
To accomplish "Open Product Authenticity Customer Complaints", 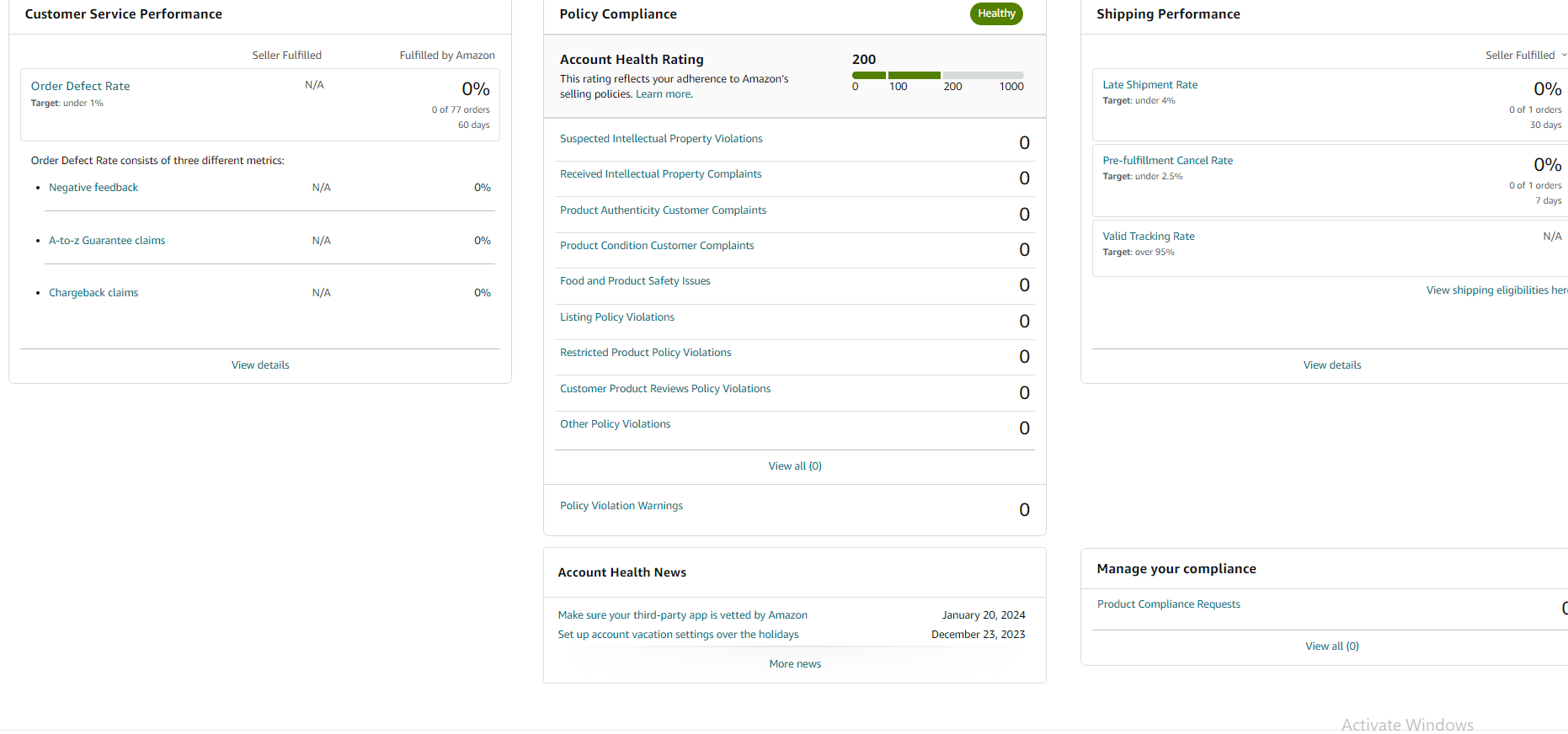I will [663, 210].
